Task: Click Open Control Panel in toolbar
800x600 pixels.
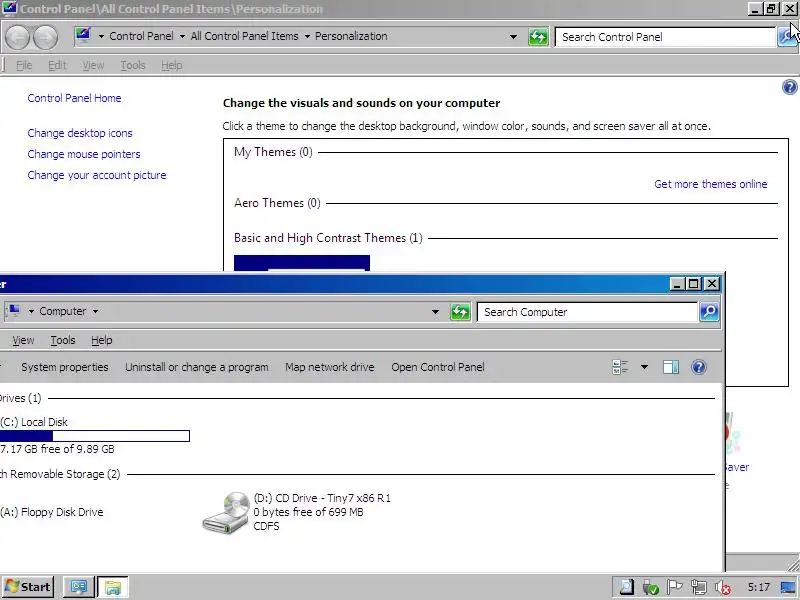Action: [438, 367]
